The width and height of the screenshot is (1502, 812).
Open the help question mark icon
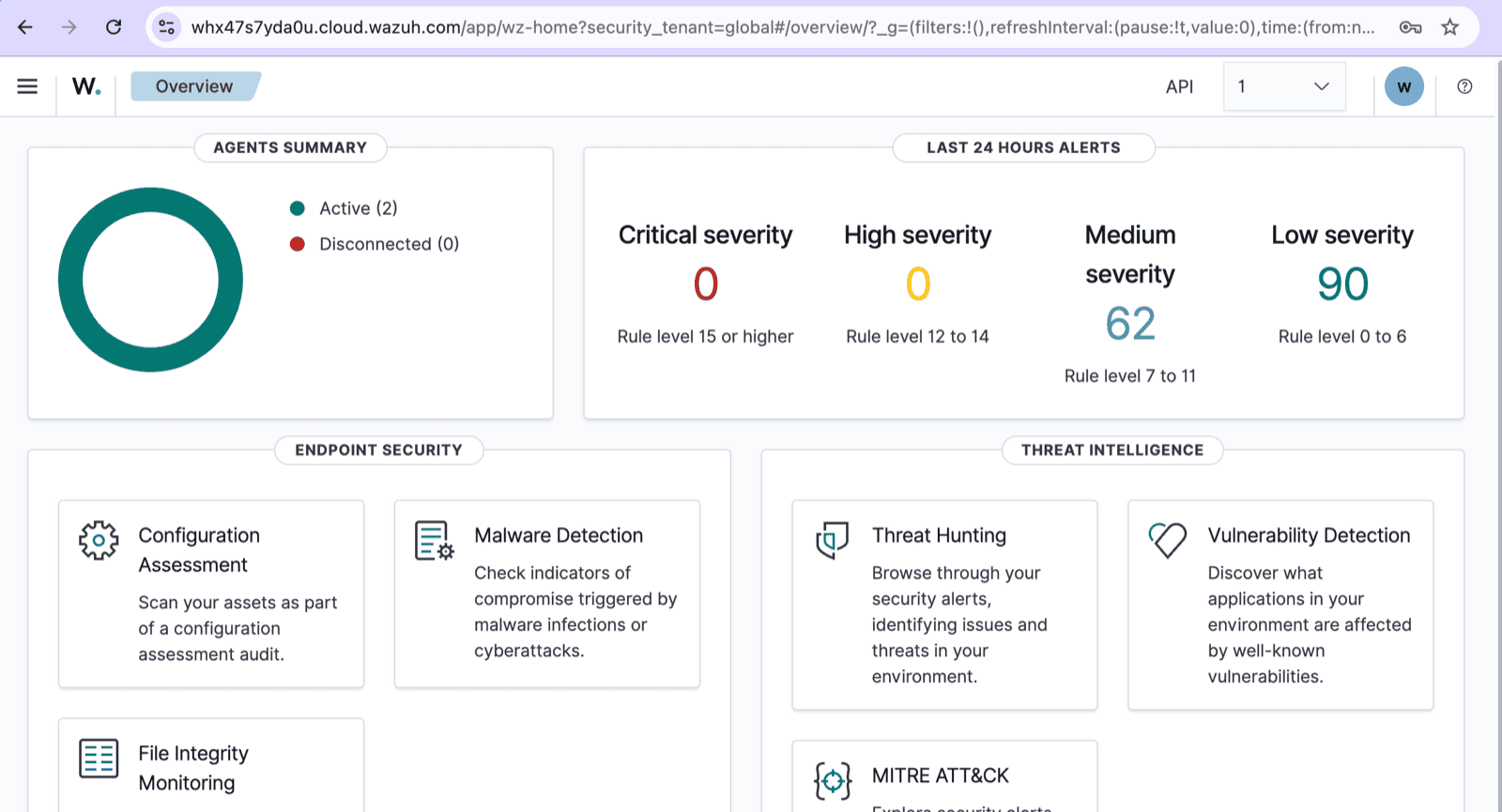1464,86
